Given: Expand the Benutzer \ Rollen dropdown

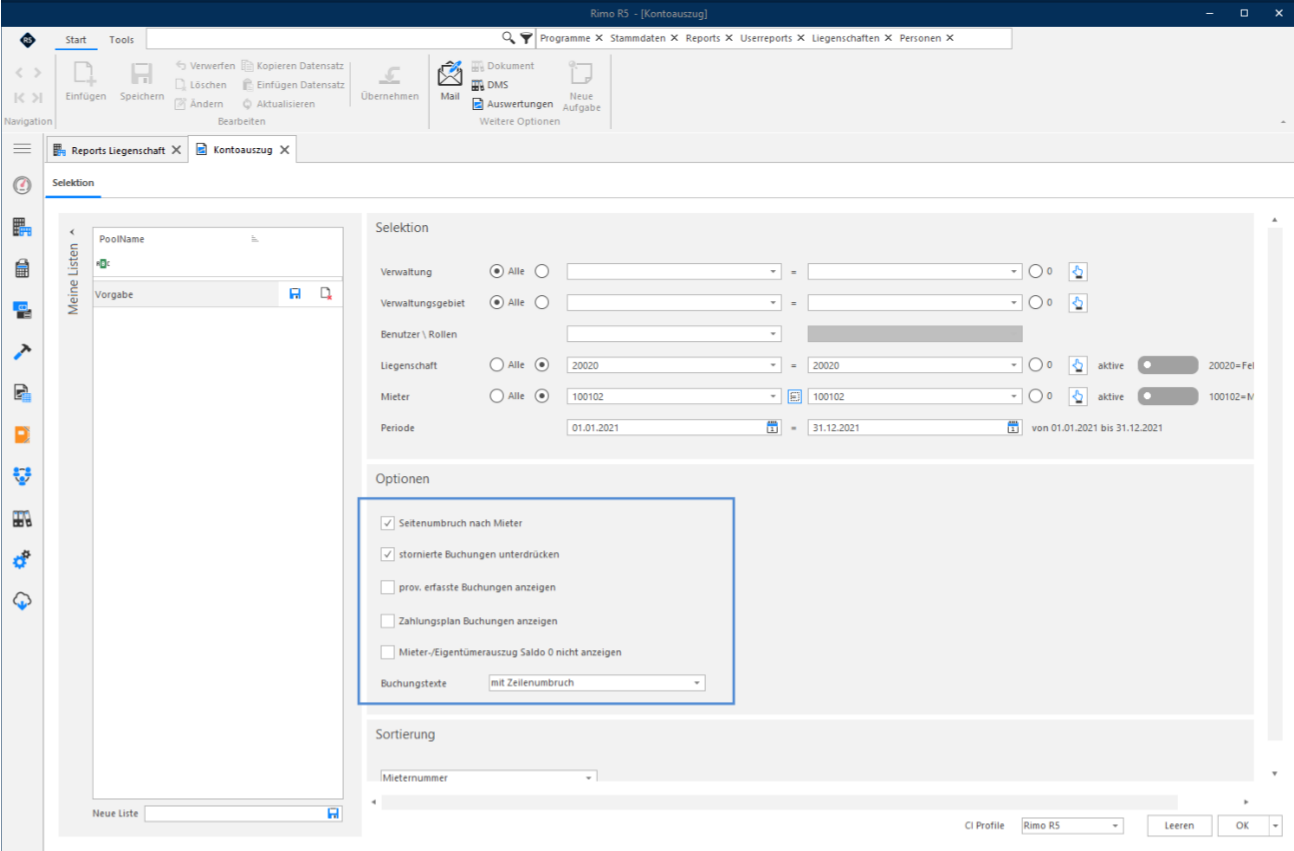Looking at the screenshot, I should point(674,334).
